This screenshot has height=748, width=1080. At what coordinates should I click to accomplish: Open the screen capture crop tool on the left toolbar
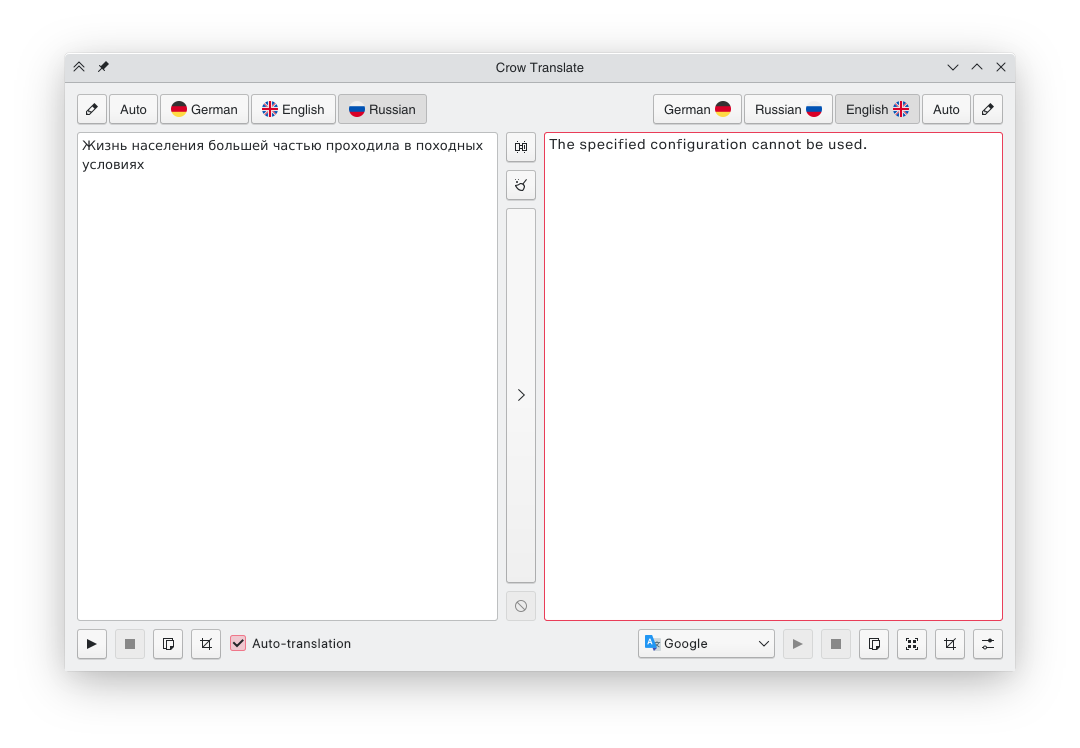tap(205, 643)
